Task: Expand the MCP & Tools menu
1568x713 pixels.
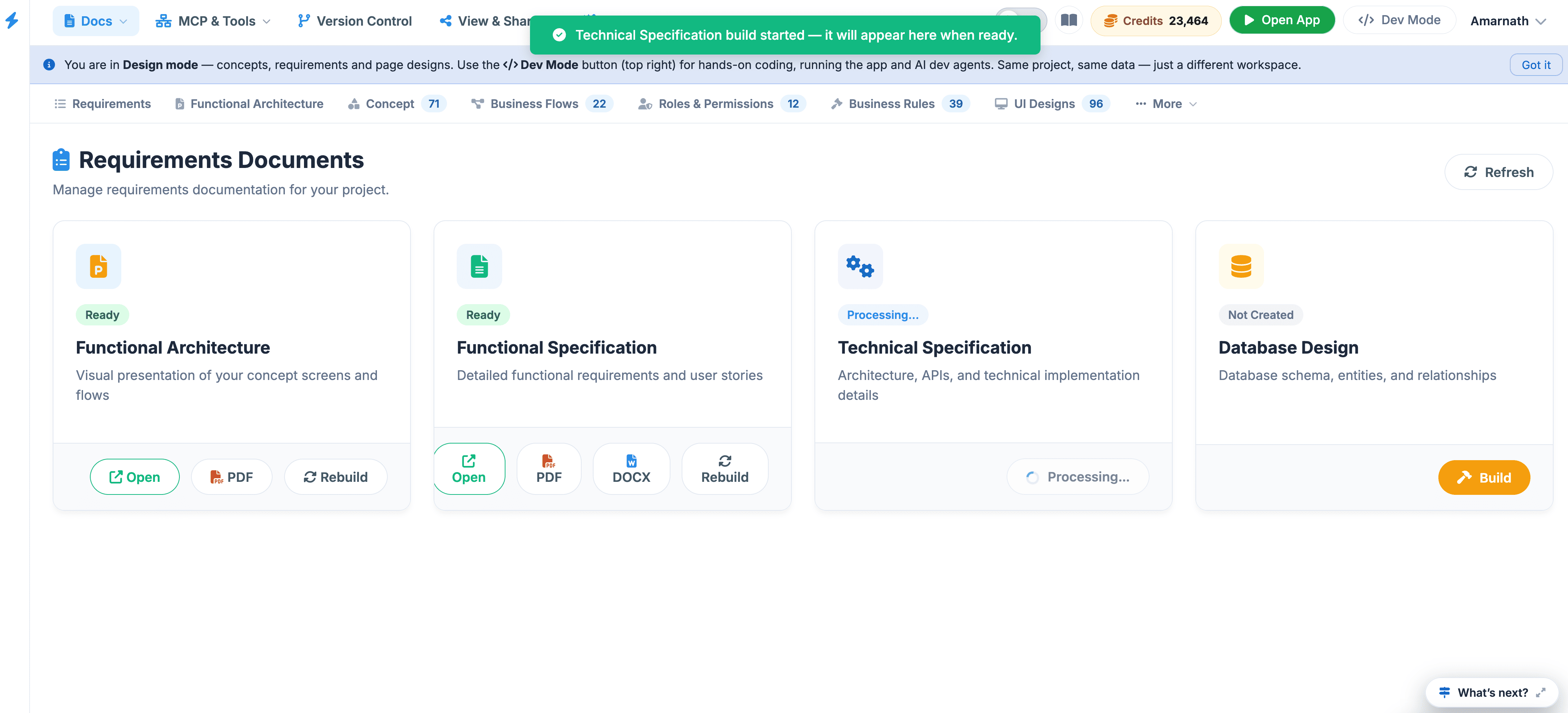Action: pyautogui.click(x=212, y=21)
